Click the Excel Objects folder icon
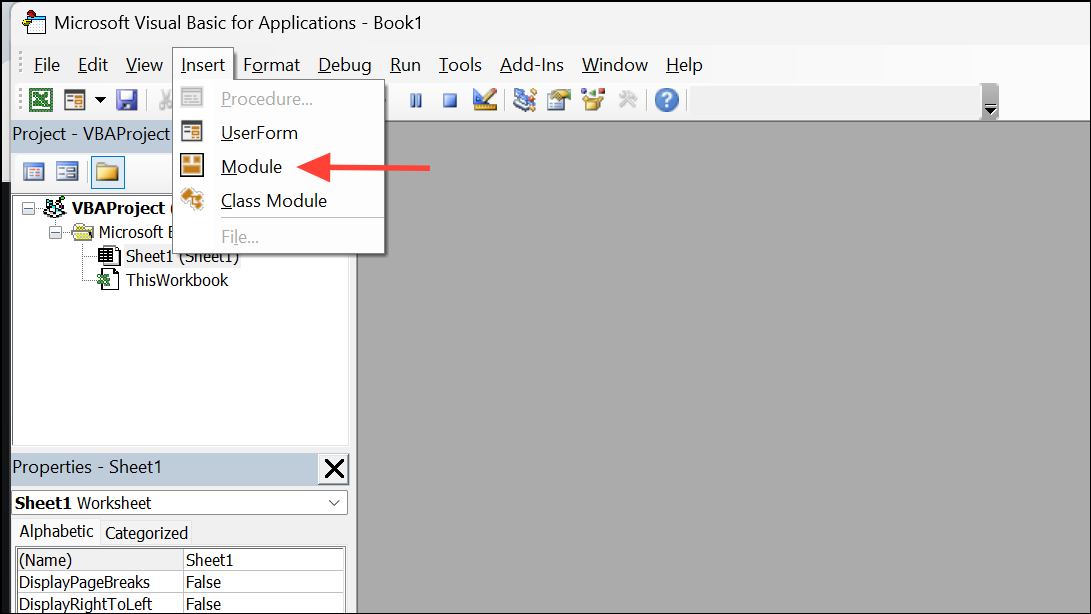Viewport: 1091px width, 614px height. point(82,232)
